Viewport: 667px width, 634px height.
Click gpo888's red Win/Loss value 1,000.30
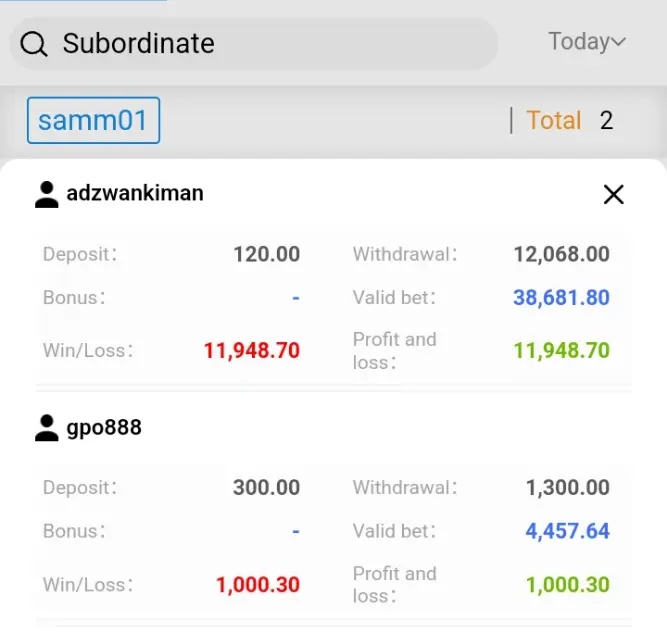pyautogui.click(x=258, y=585)
